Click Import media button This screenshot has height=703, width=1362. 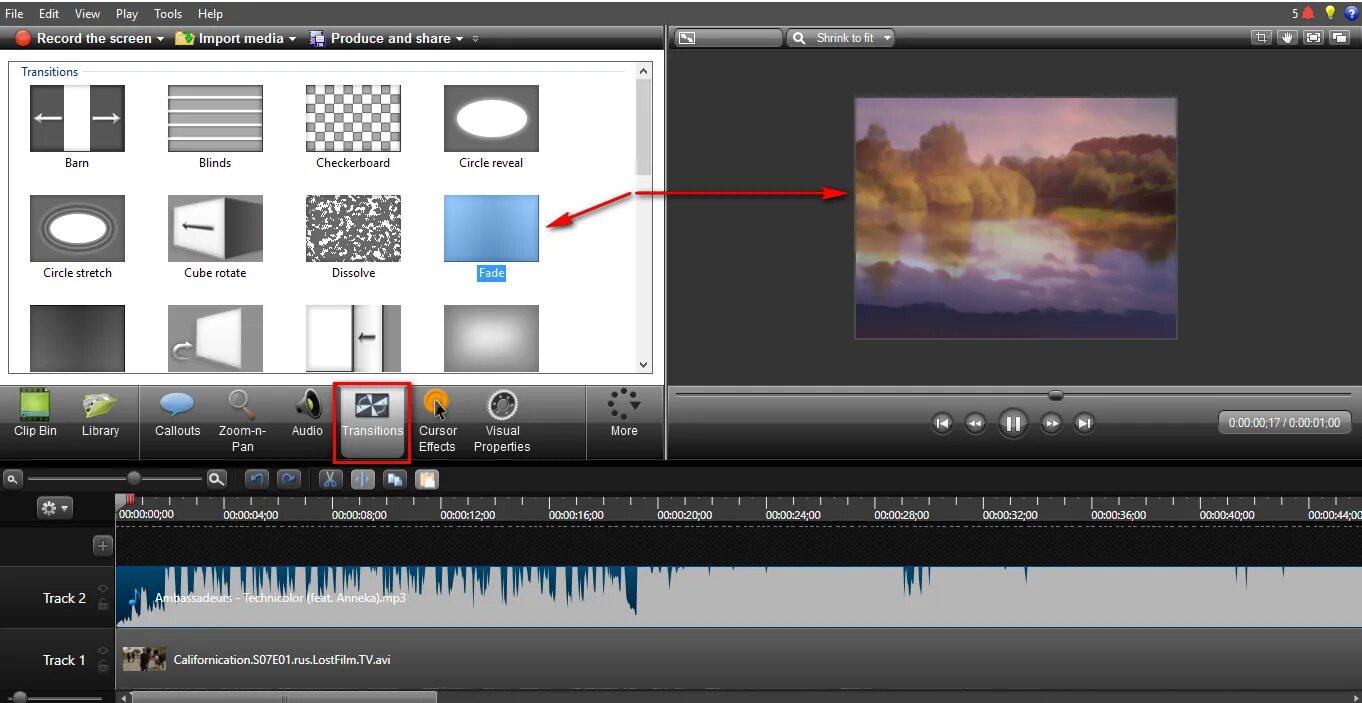tap(229, 38)
